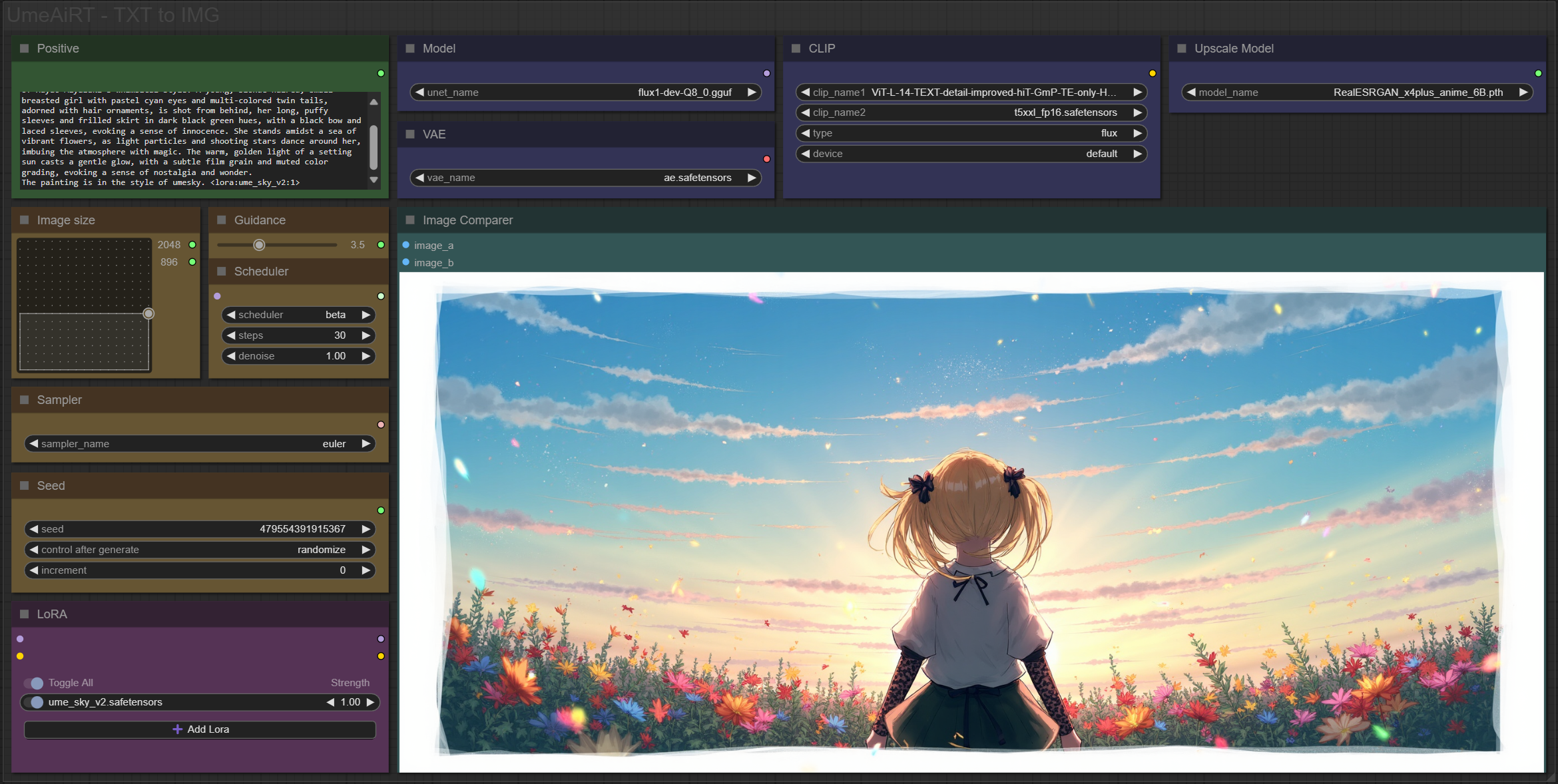Decrease ume_sky_v2 LoRA strength with left arrow
1558x784 pixels.
(x=330, y=702)
